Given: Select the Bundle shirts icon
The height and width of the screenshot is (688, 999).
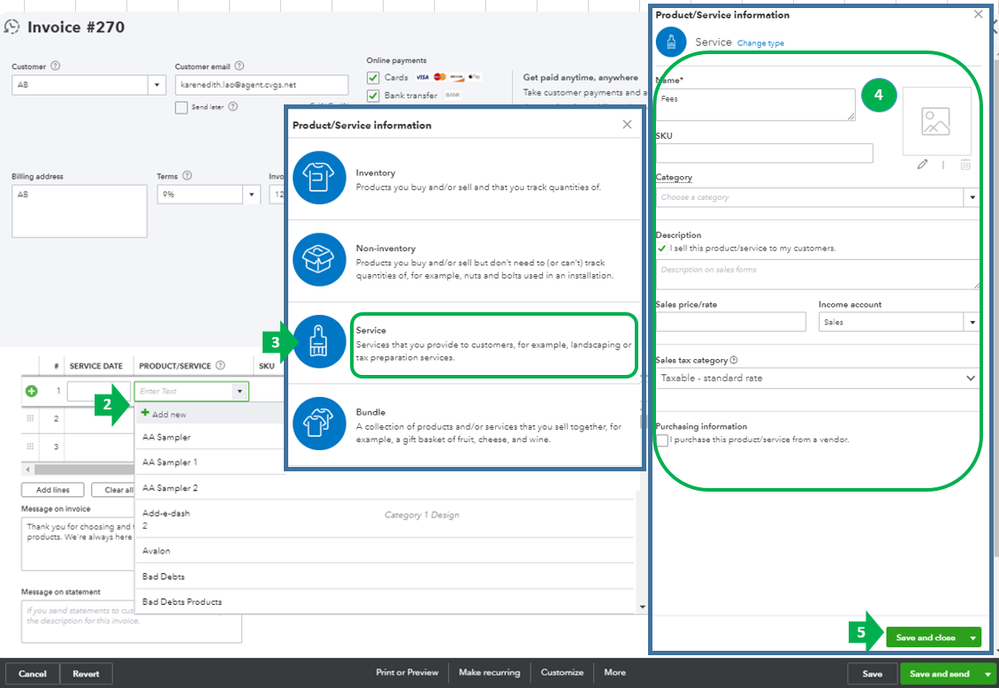Looking at the screenshot, I should (319, 424).
